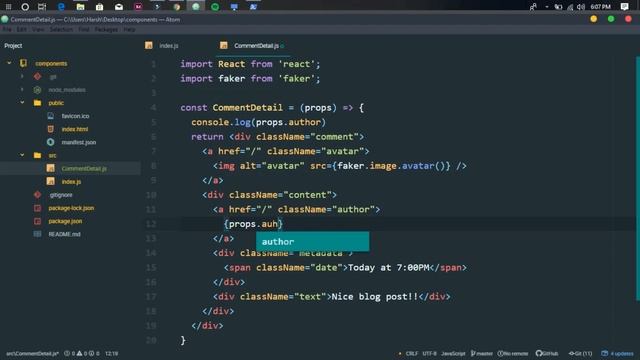Collapse the public folder chevron
640x360 pixels.
(x=22, y=102)
